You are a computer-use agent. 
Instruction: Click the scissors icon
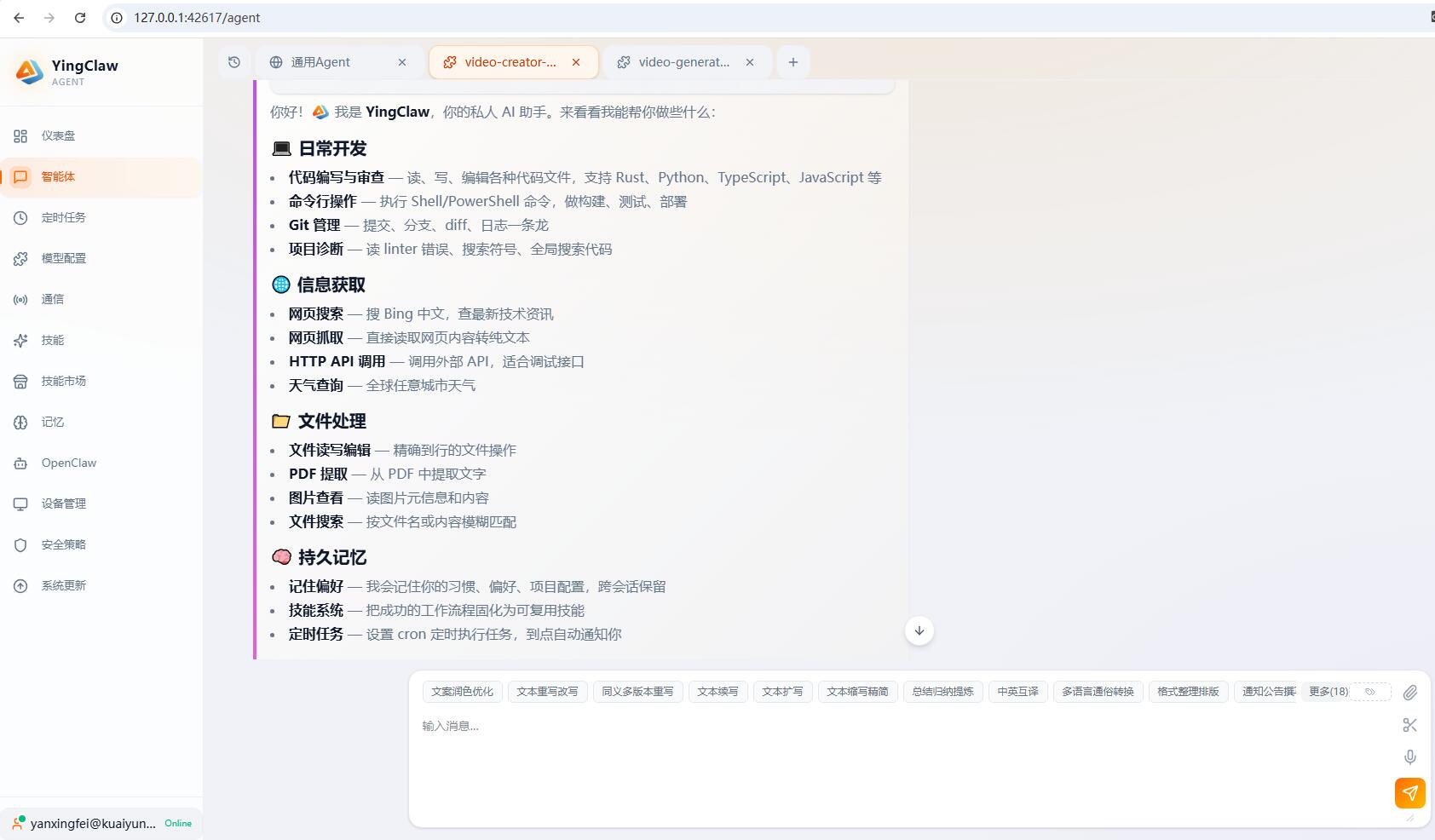(x=1410, y=725)
